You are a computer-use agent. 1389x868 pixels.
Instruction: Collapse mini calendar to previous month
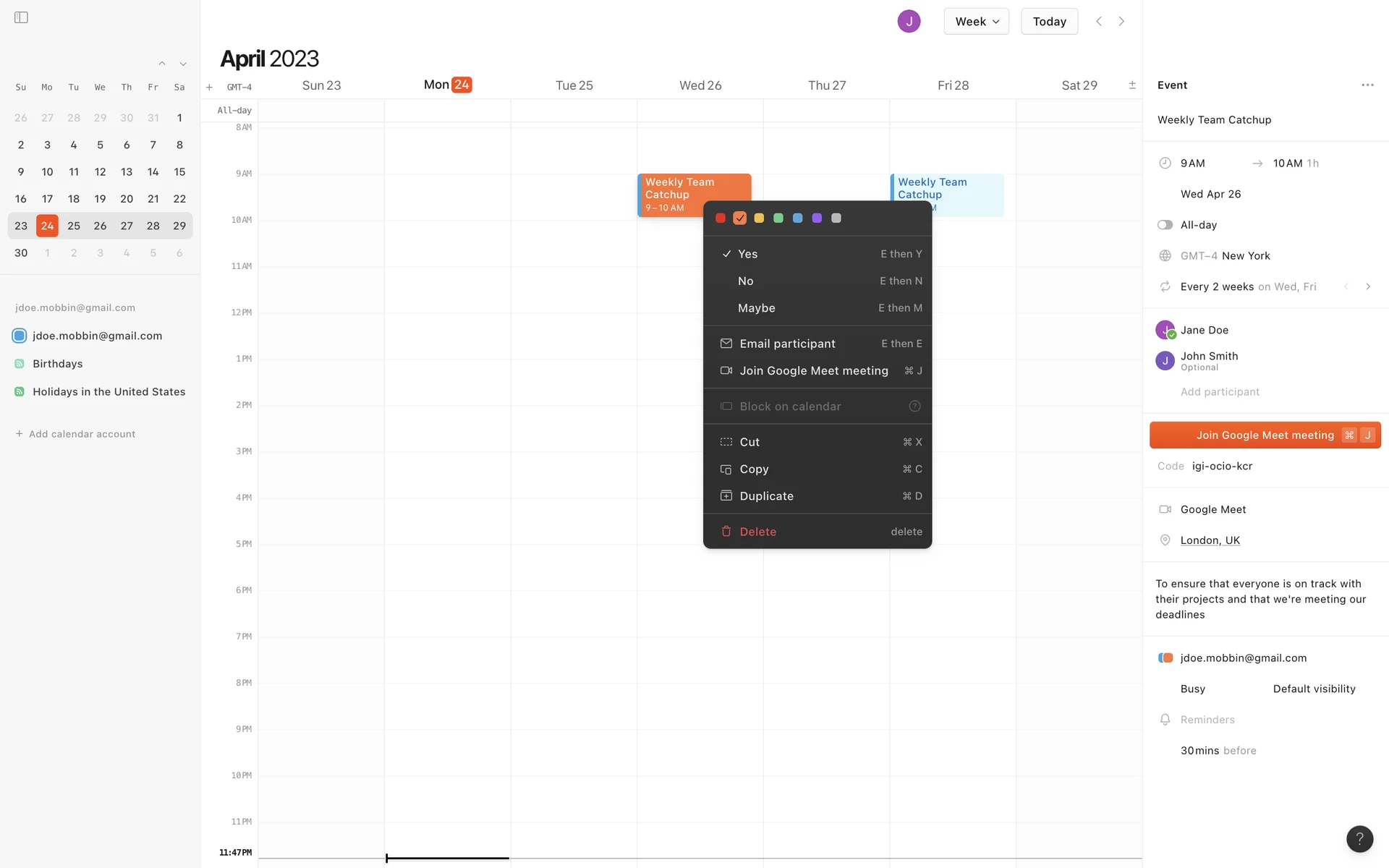click(x=162, y=64)
